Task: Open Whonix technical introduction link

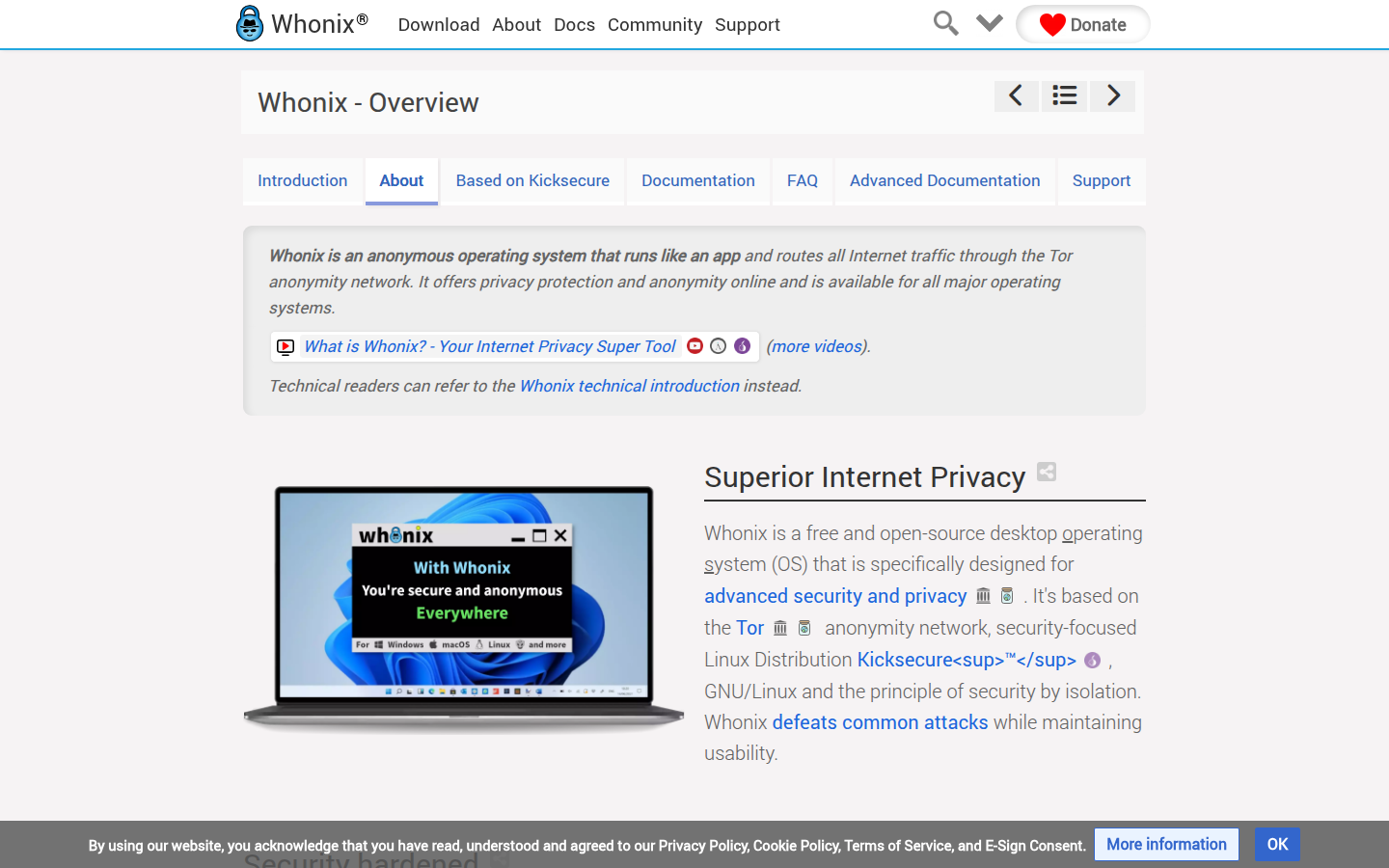Action: click(x=630, y=386)
